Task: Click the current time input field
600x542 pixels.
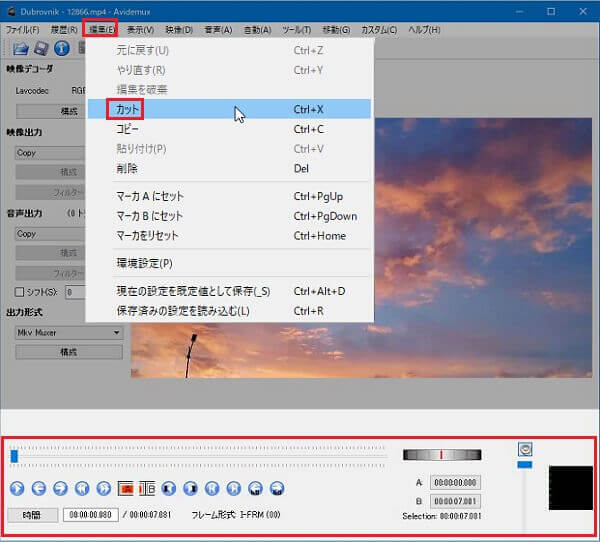Action: click(x=90, y=515)
